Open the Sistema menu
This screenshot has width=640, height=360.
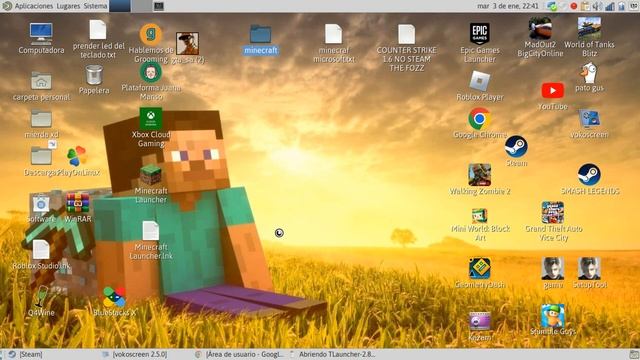pos(96,6)
